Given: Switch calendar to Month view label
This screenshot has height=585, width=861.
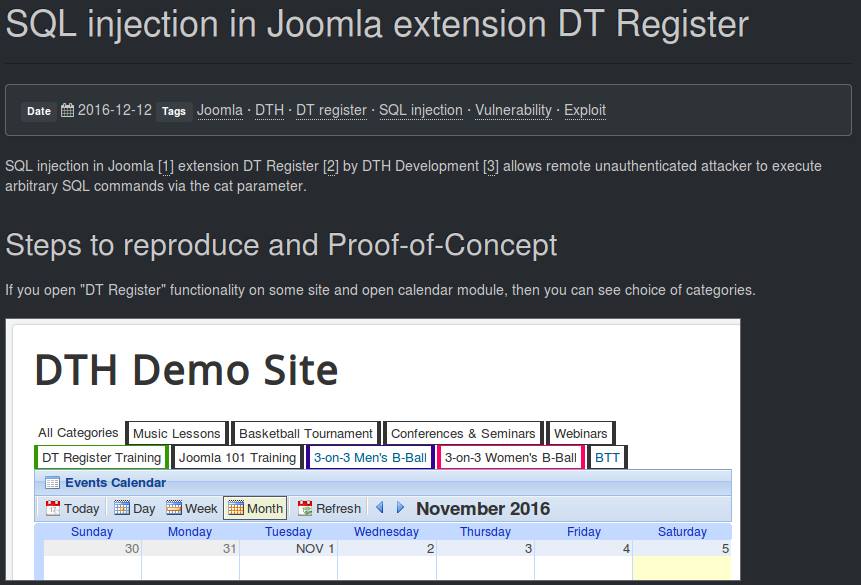Looking at the screenshot, I should pos(265,509).
